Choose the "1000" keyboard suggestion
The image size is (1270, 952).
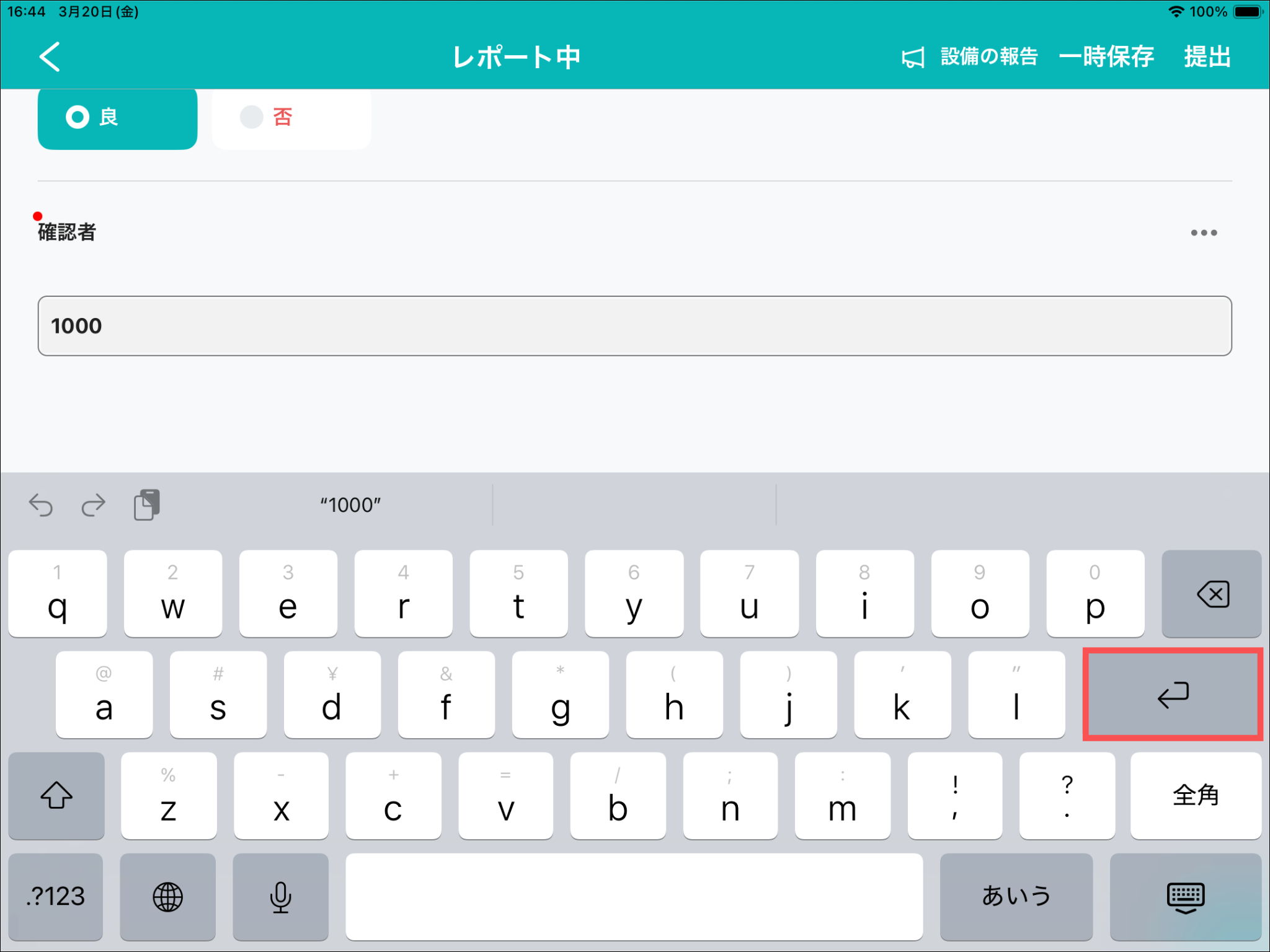[350, 505]
